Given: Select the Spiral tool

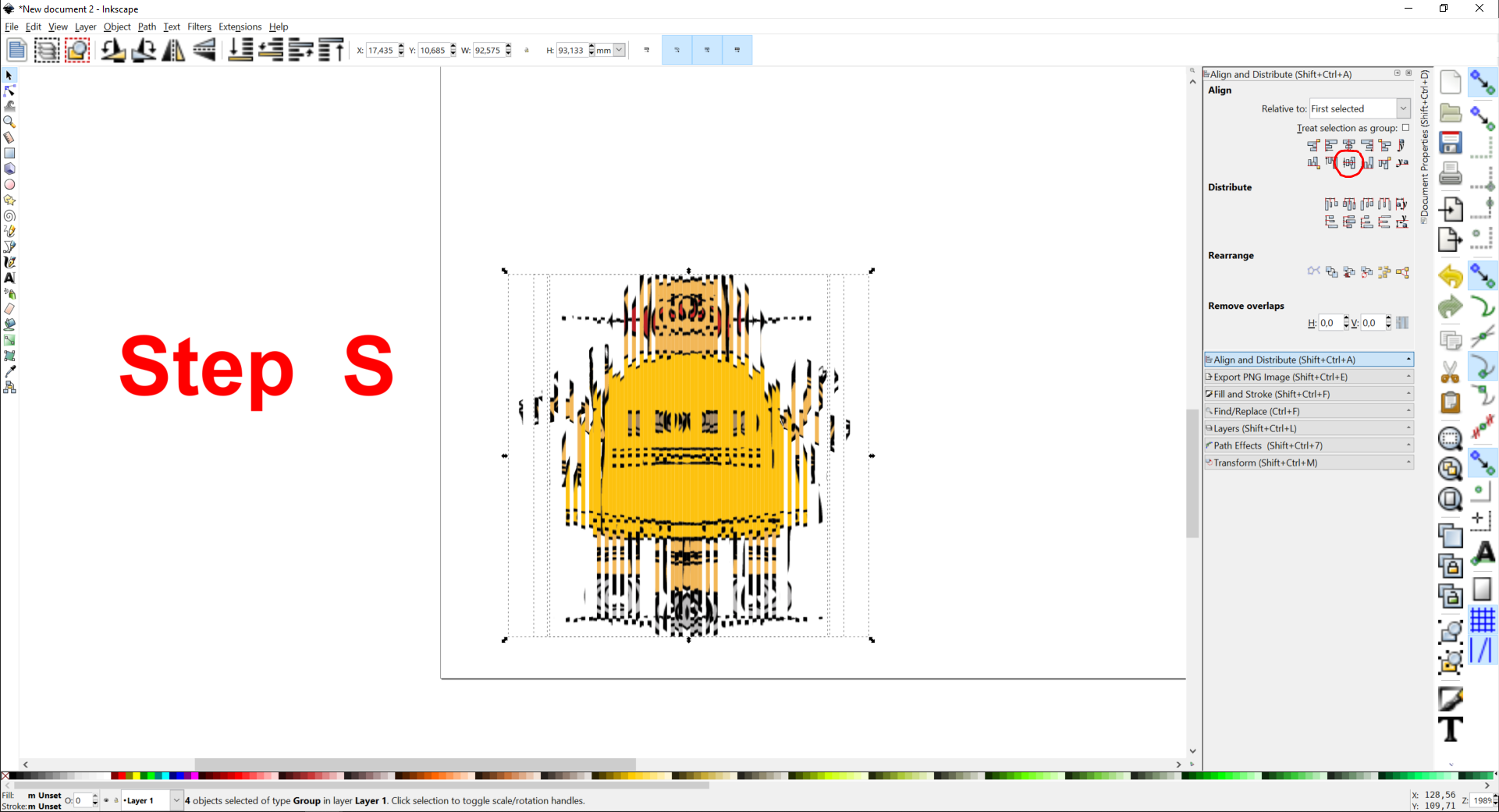Looking at the screenshot, I should [9, 216].
